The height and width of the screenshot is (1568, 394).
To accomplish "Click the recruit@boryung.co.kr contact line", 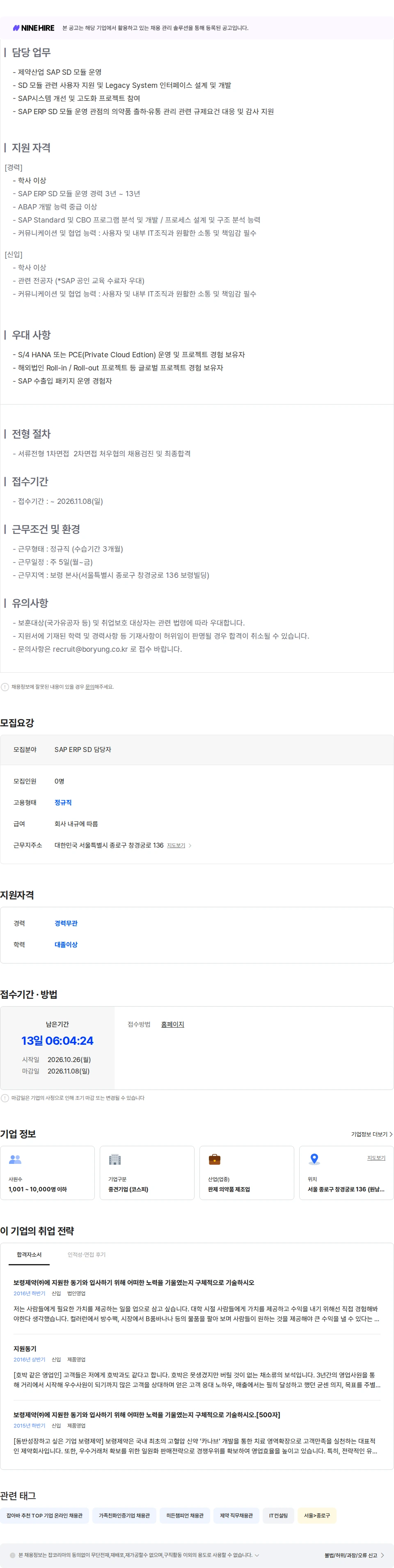I will pyautogui.click(x=97, y=649).
